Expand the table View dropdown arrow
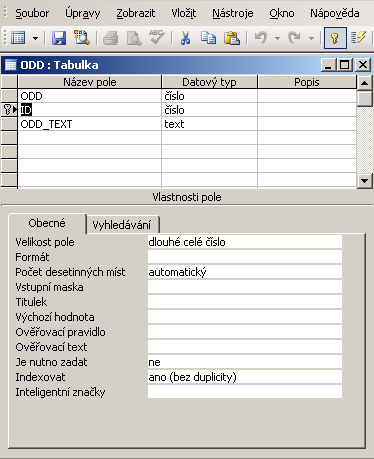This screenshot has height=459, width=374. [x=35, y=38]
